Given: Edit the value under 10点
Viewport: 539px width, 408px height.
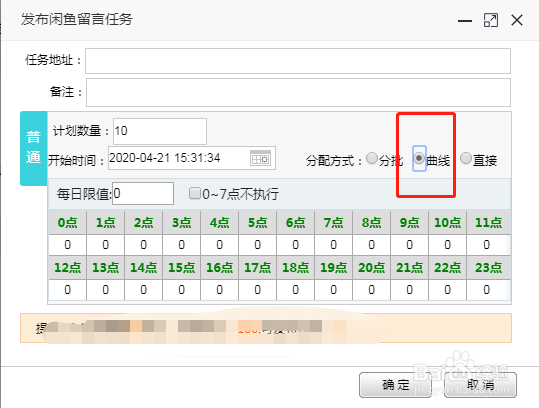Looking at the screenshot, I should [447, 245].
